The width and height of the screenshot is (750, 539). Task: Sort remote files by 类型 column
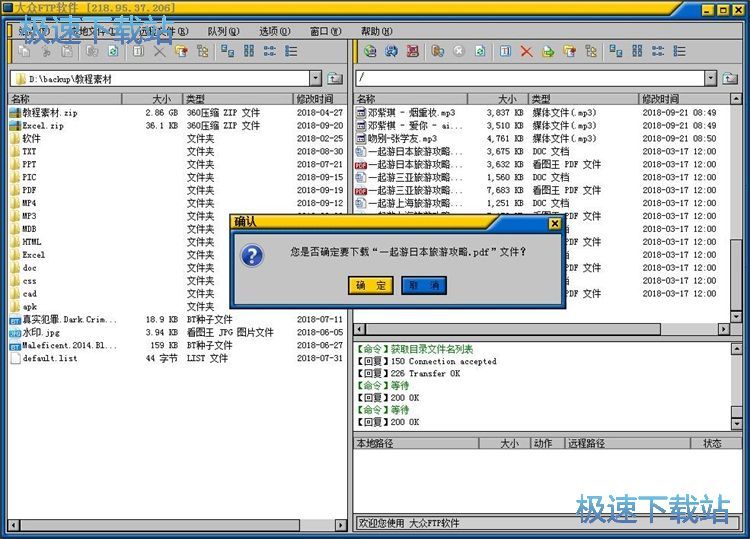coord(583,99)
